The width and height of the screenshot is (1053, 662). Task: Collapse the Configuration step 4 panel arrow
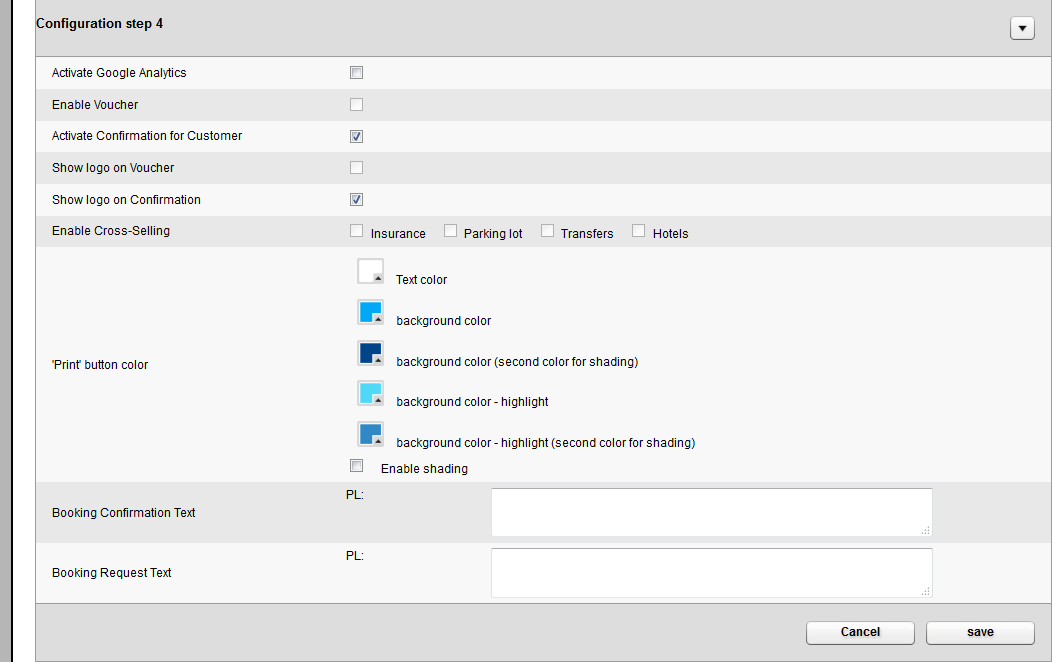click(x=1022, y=28)
